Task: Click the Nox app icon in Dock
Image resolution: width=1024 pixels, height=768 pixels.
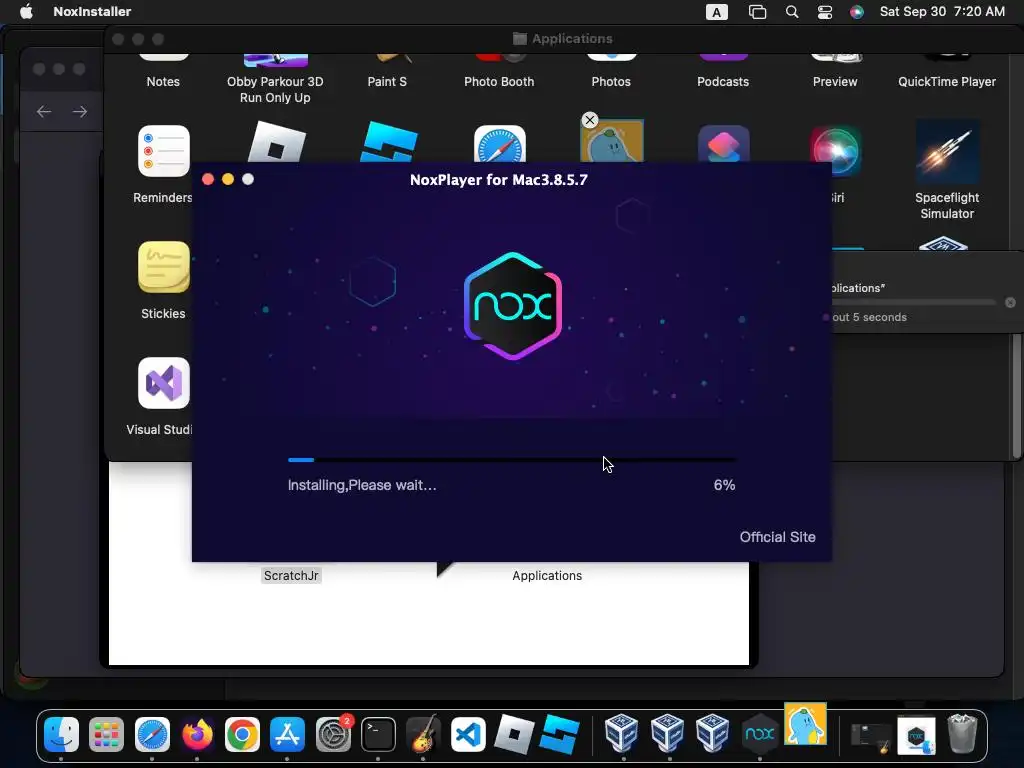Action: 760,735
